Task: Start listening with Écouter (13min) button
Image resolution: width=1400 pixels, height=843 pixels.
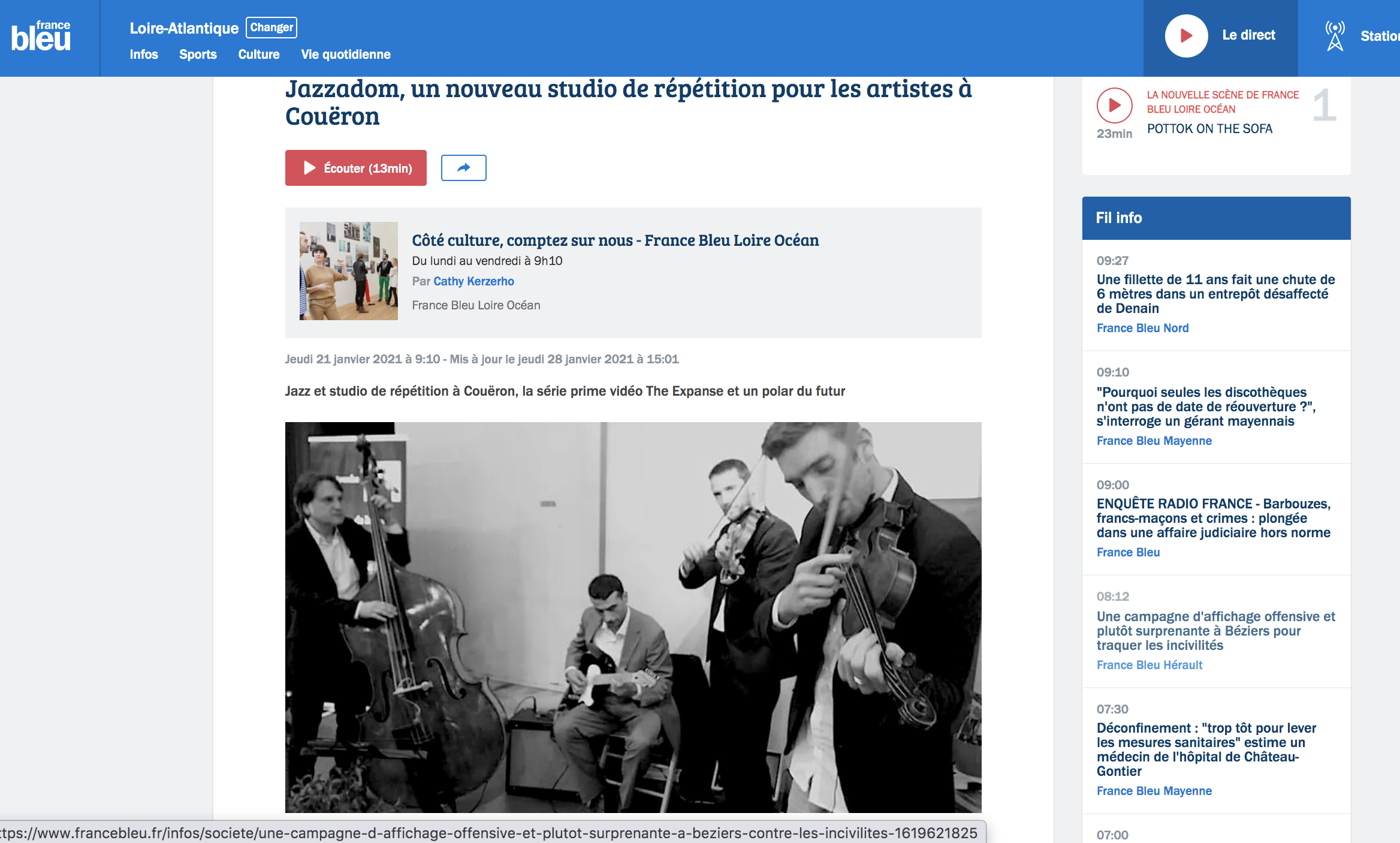Action: (356, 168)
